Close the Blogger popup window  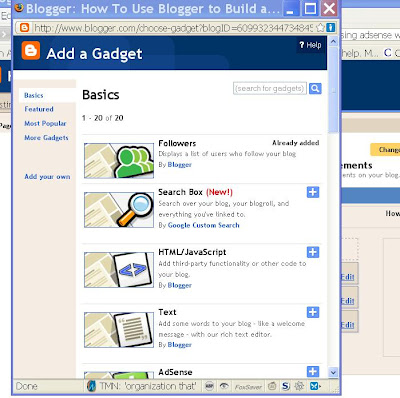coord(329,8)
